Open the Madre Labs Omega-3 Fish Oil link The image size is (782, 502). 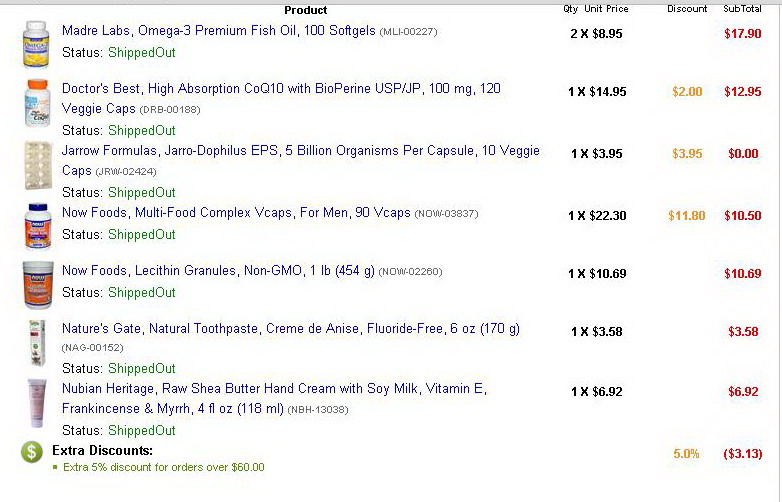coord(218,31)
